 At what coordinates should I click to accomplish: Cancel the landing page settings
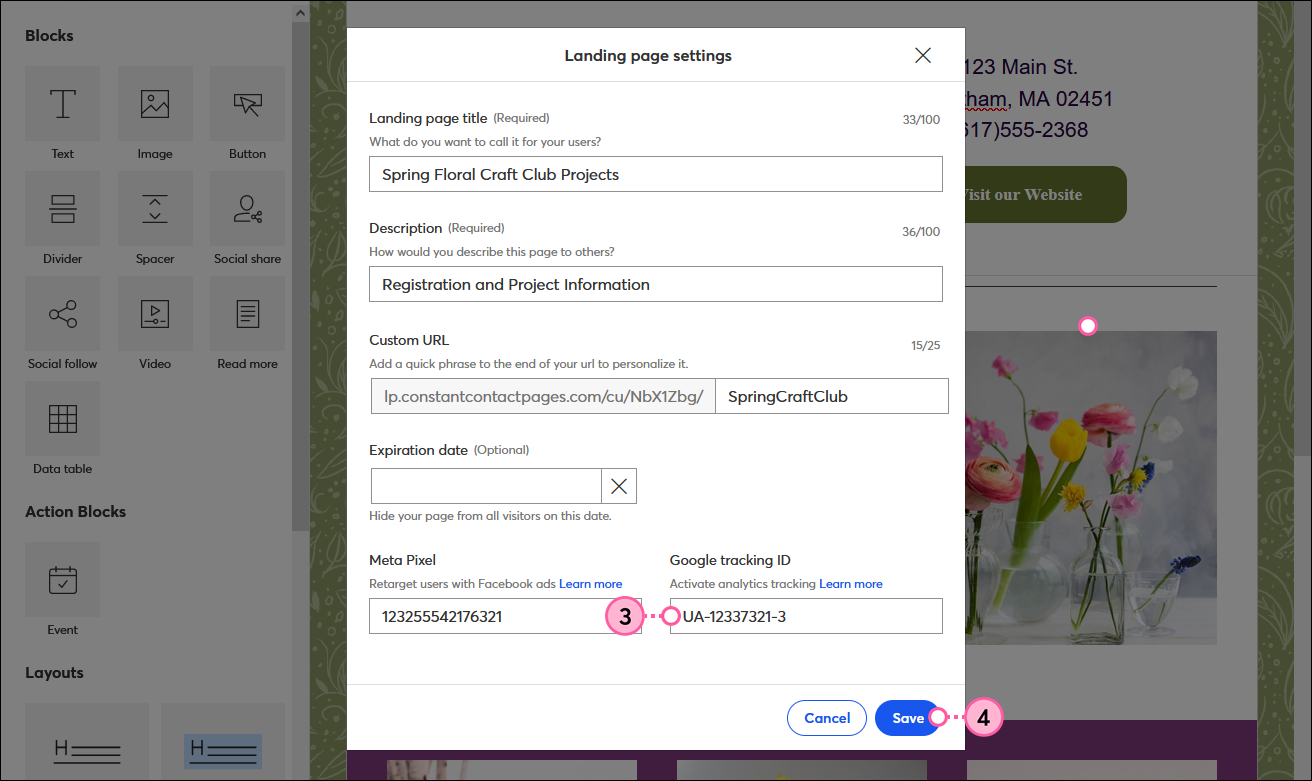tap(827, 718)
